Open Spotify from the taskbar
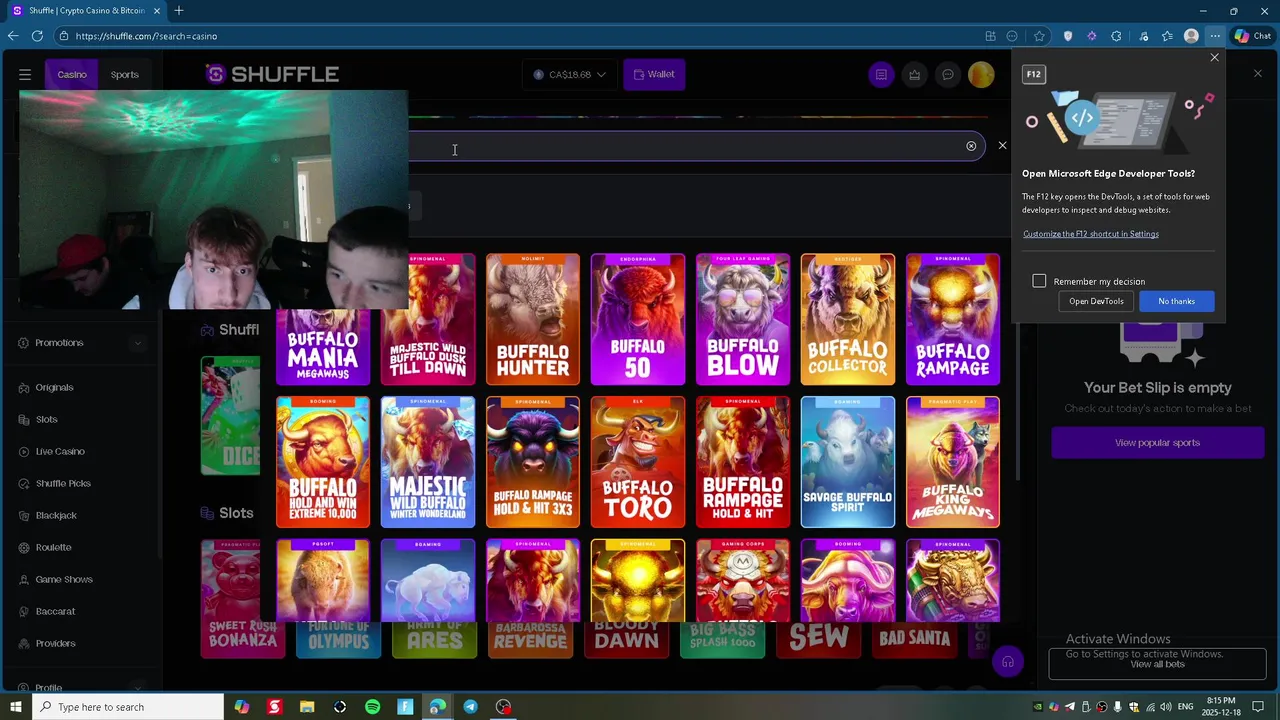The height and width of the screenshot is (720, 1280). 372,707
